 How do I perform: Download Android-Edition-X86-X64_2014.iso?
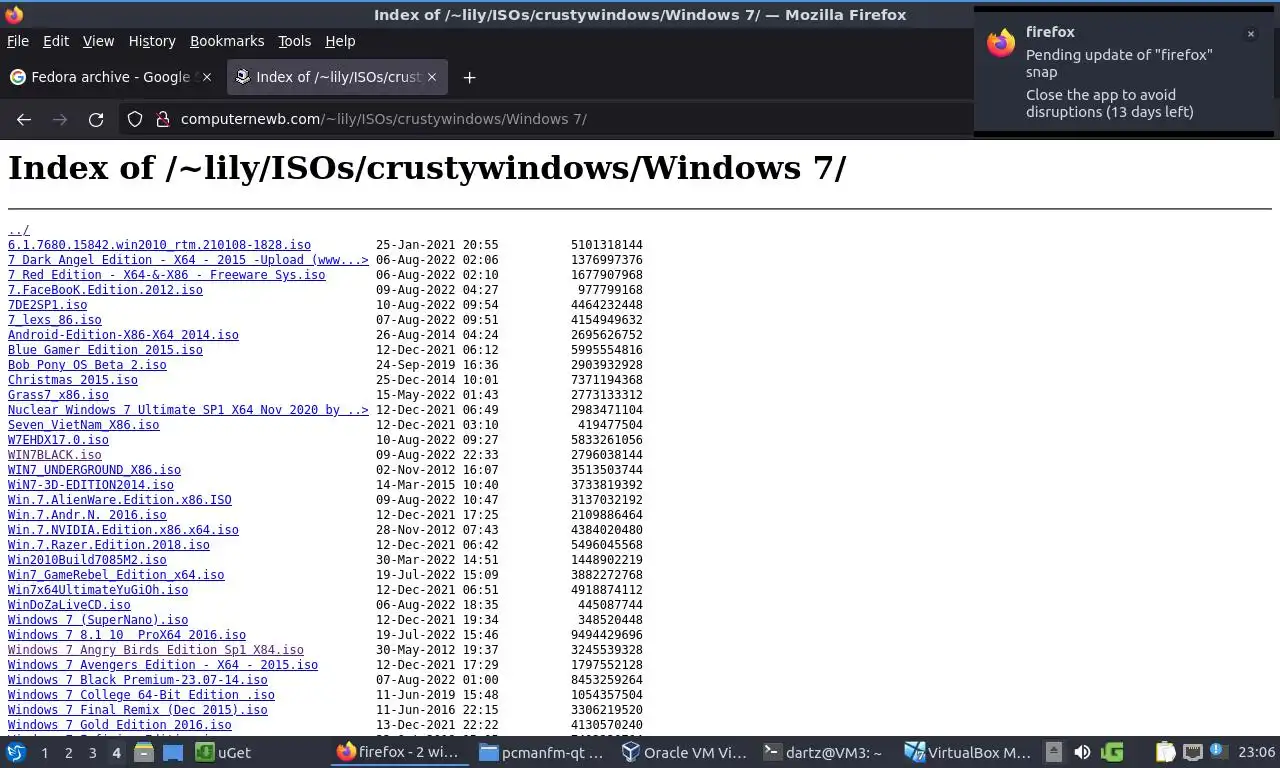(123, 335)
